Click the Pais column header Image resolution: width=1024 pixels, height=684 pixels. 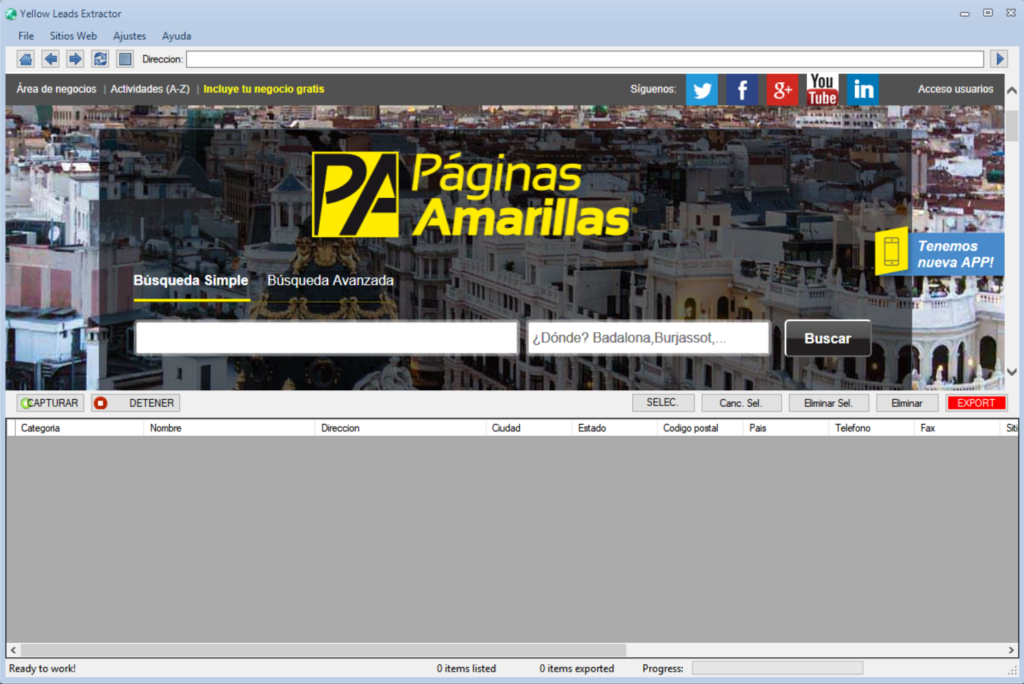787,428
